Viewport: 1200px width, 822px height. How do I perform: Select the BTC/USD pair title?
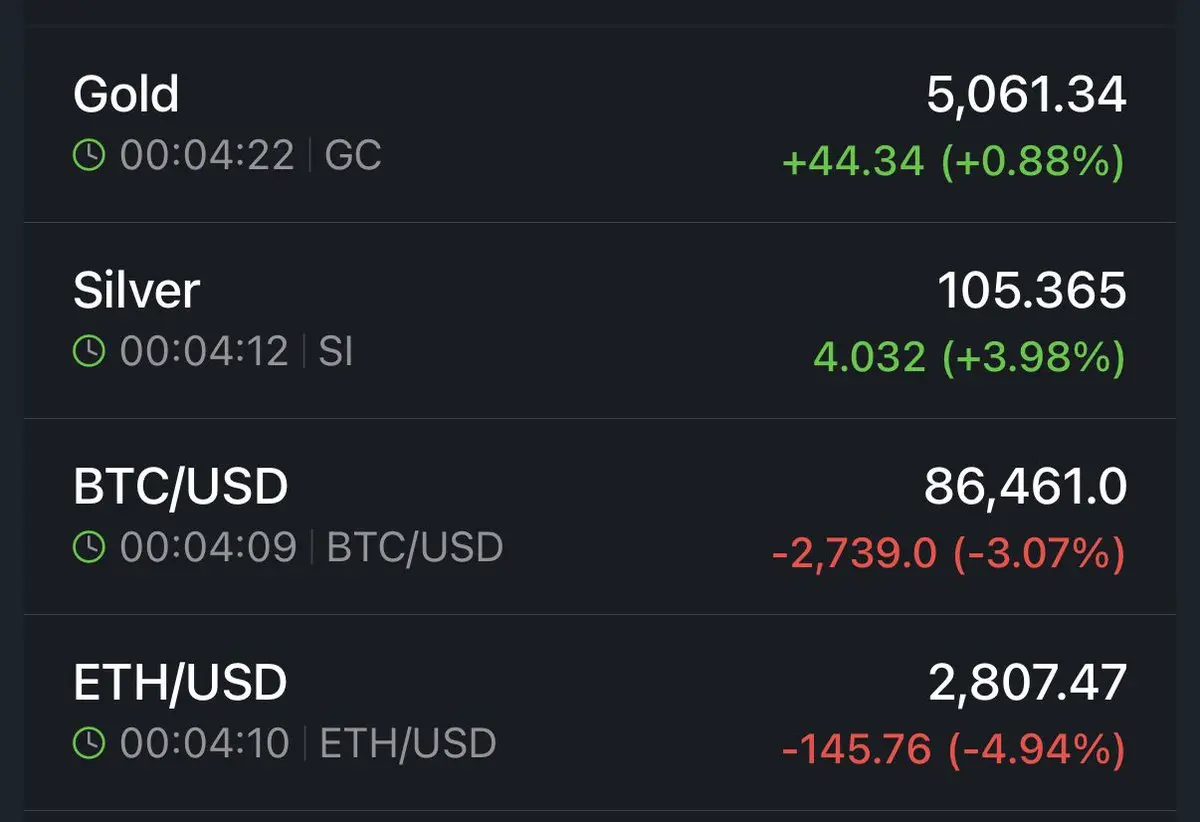pyautogui.click(x=181, y=487)
